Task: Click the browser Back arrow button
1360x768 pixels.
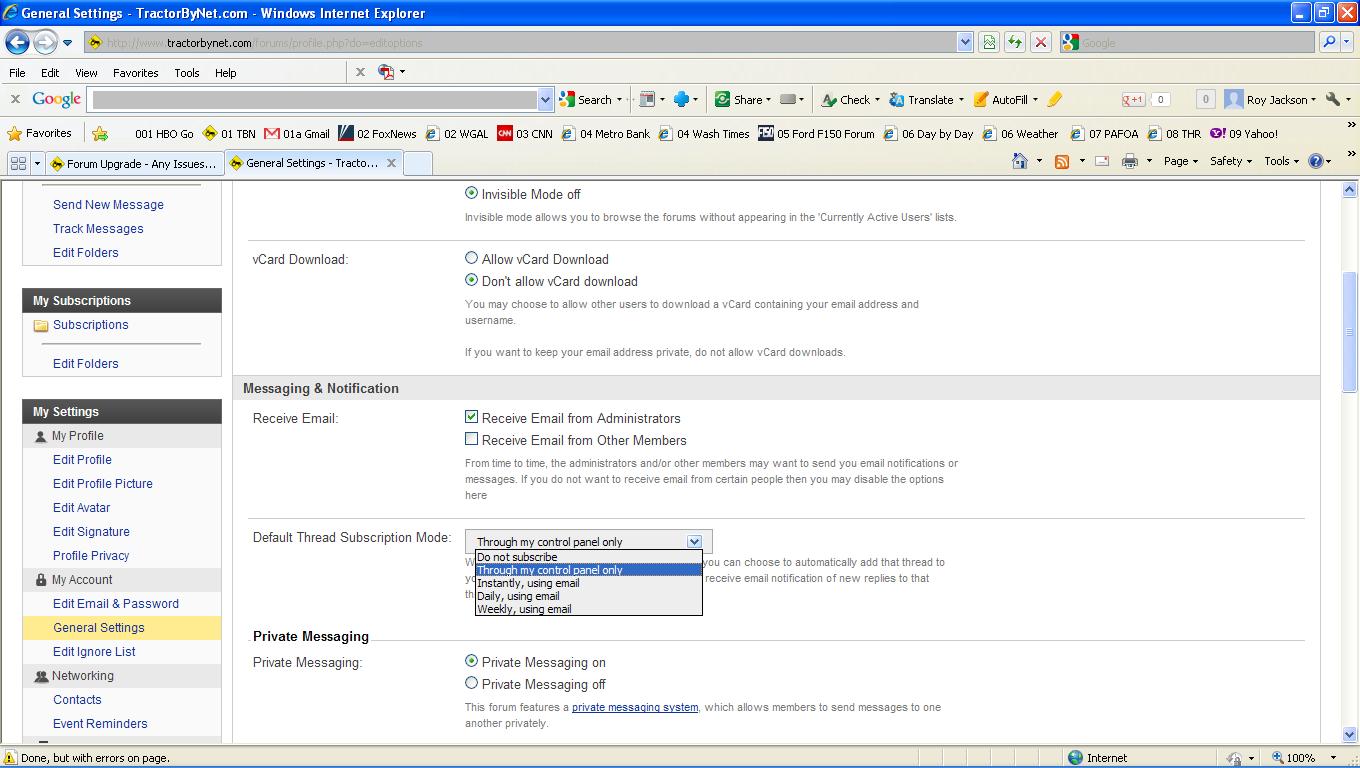Action: [x=17, y=43]
